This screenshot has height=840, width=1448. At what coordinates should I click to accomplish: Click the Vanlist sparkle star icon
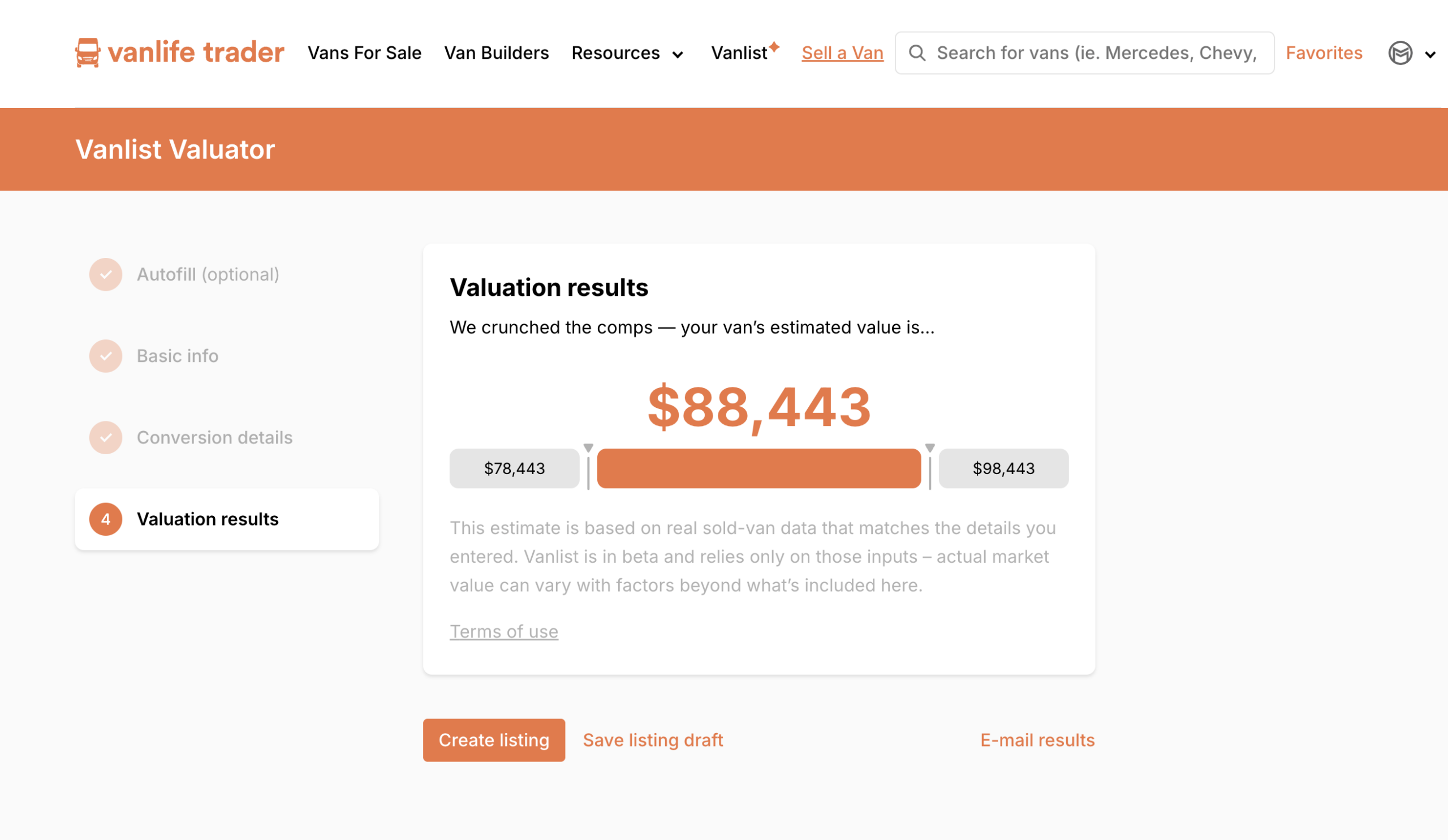tap(774, 46)
